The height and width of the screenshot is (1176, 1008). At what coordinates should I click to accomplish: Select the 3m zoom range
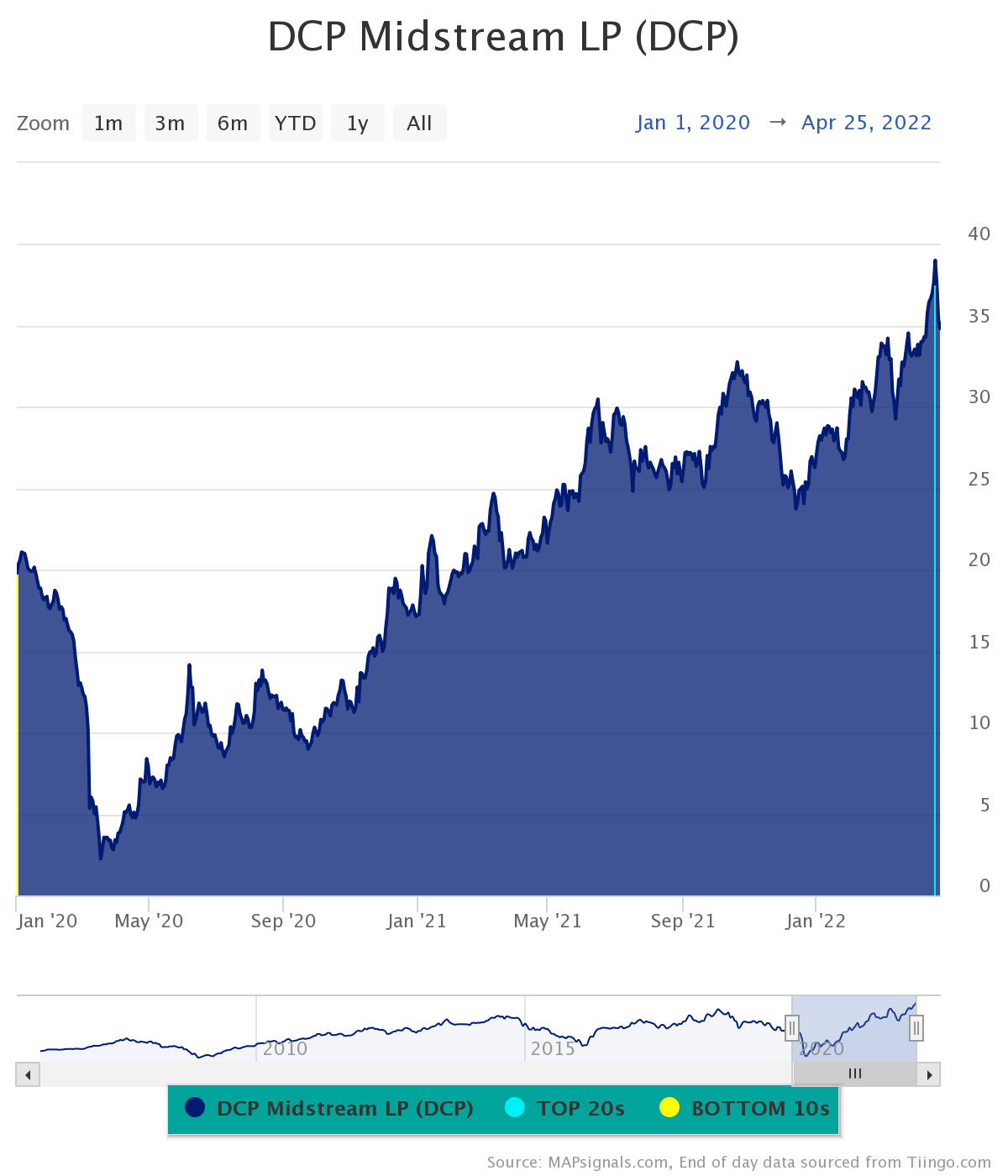tap(171, 123)
